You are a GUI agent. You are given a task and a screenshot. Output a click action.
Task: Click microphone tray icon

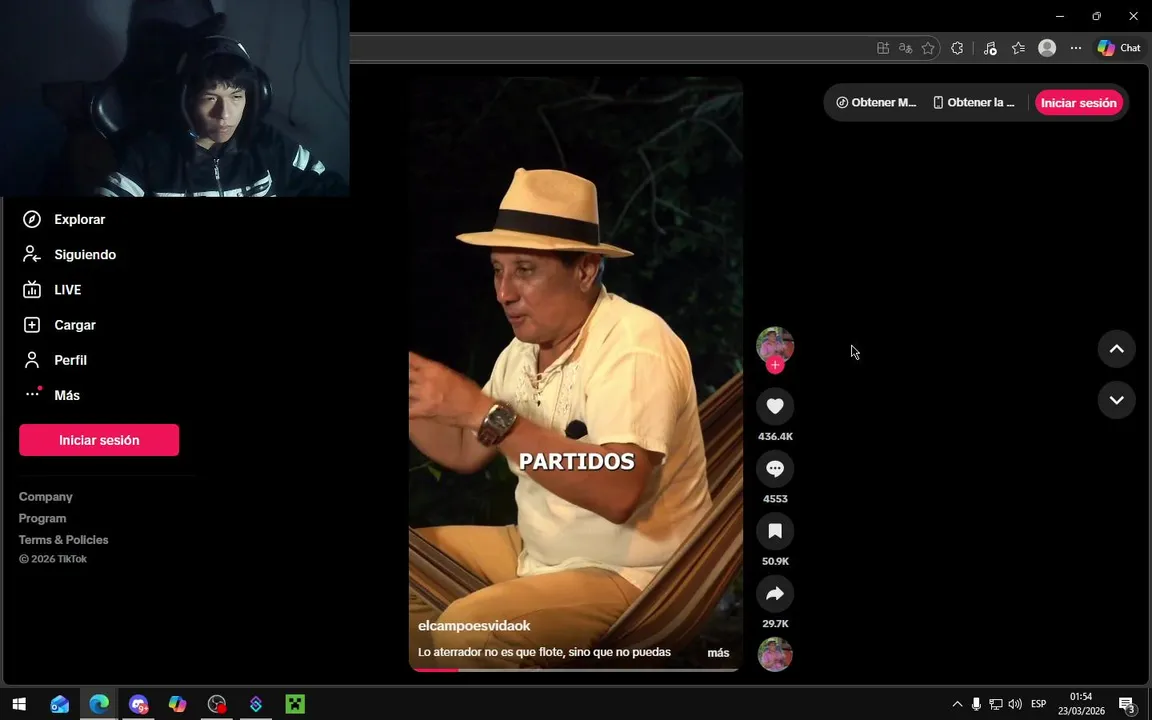point(976,704)
